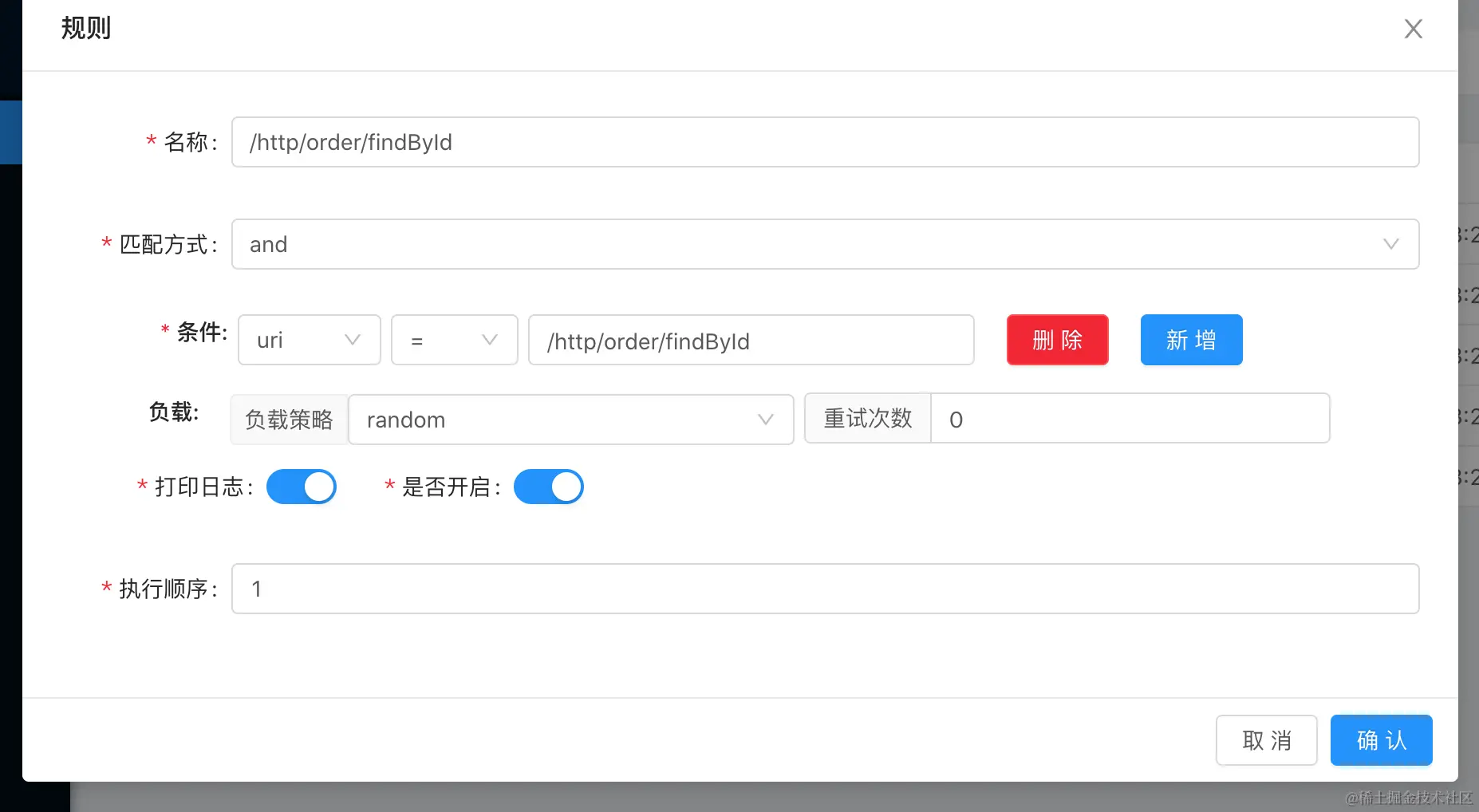Click the 重试次数 addon label

tap(867, 418)
